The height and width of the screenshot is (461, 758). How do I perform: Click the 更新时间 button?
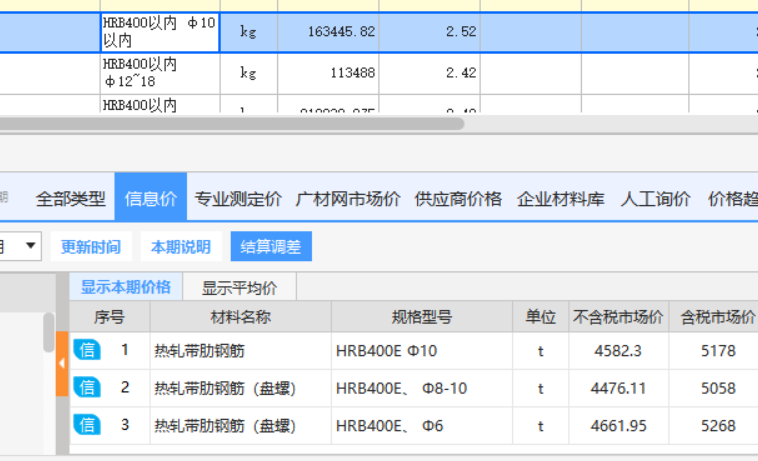[x=90, y=246]
